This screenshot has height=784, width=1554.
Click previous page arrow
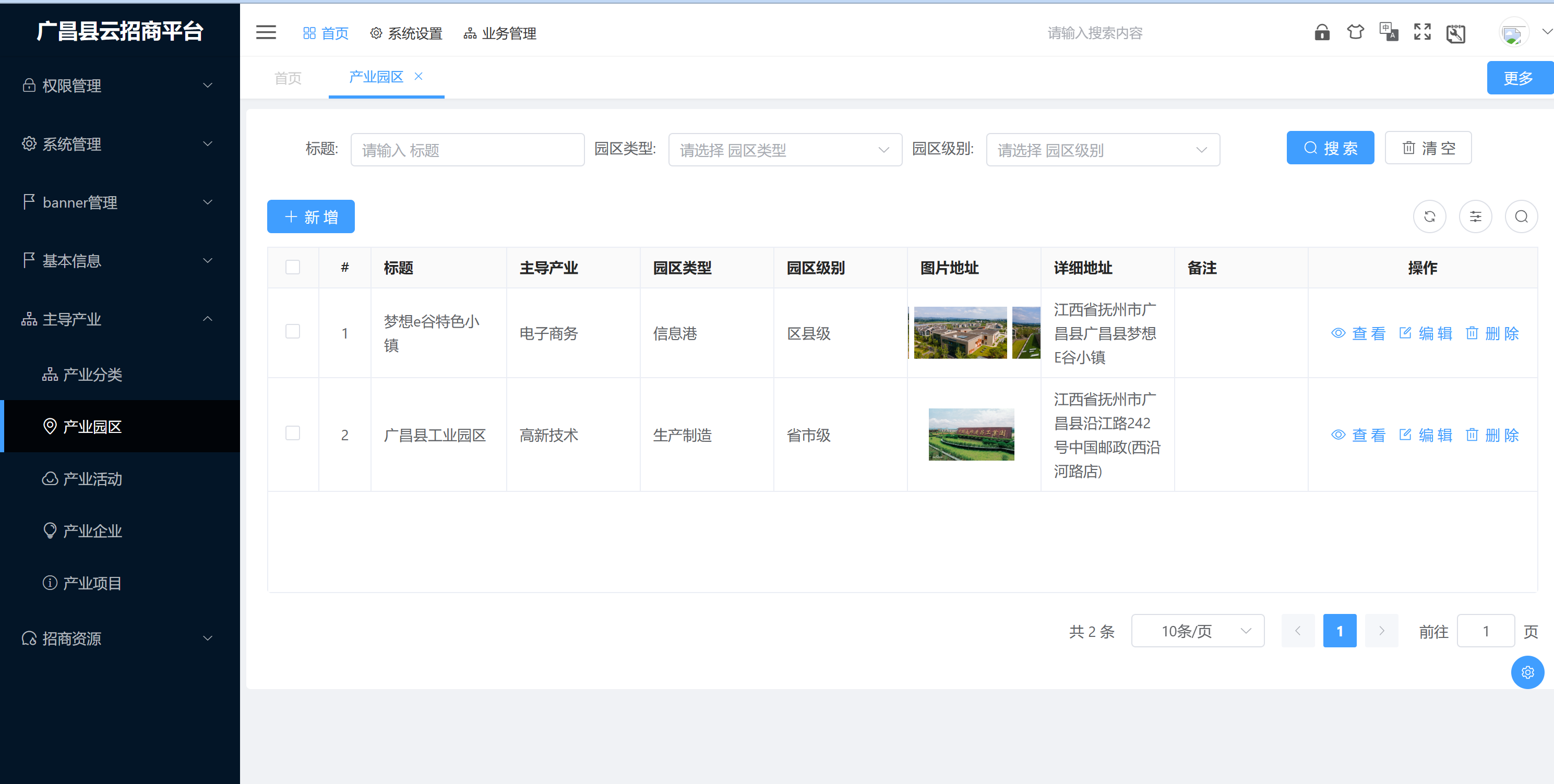click(x=1298, y=631)
